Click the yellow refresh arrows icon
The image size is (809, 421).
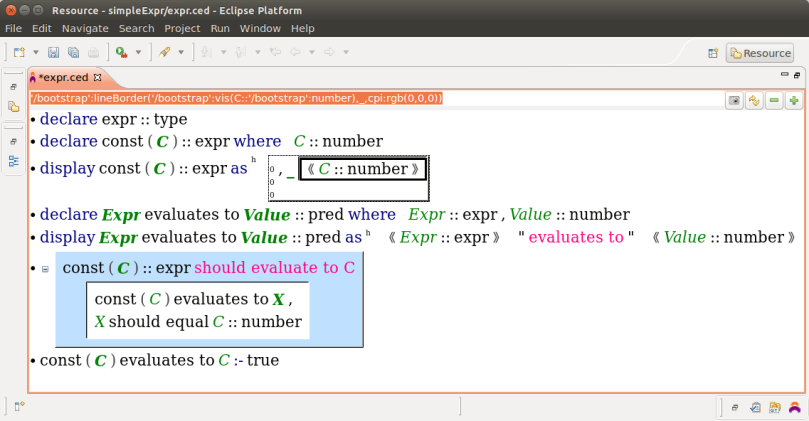(x=754, y=100)
